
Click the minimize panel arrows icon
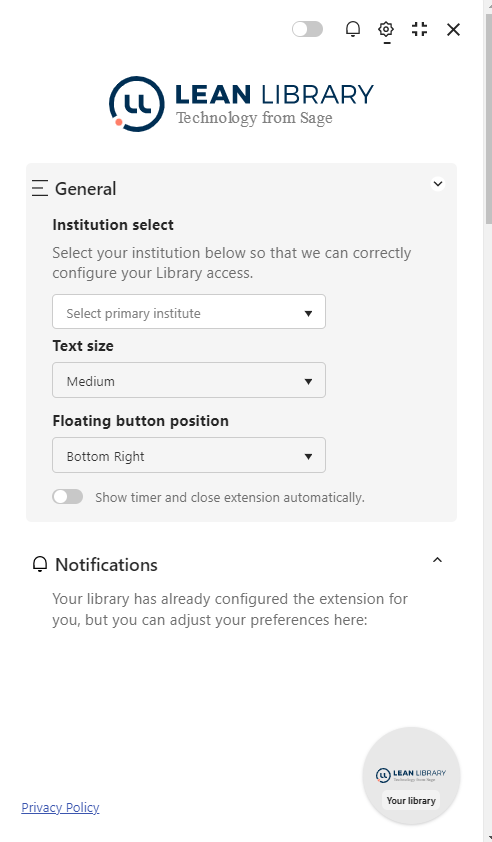(419, 29)
